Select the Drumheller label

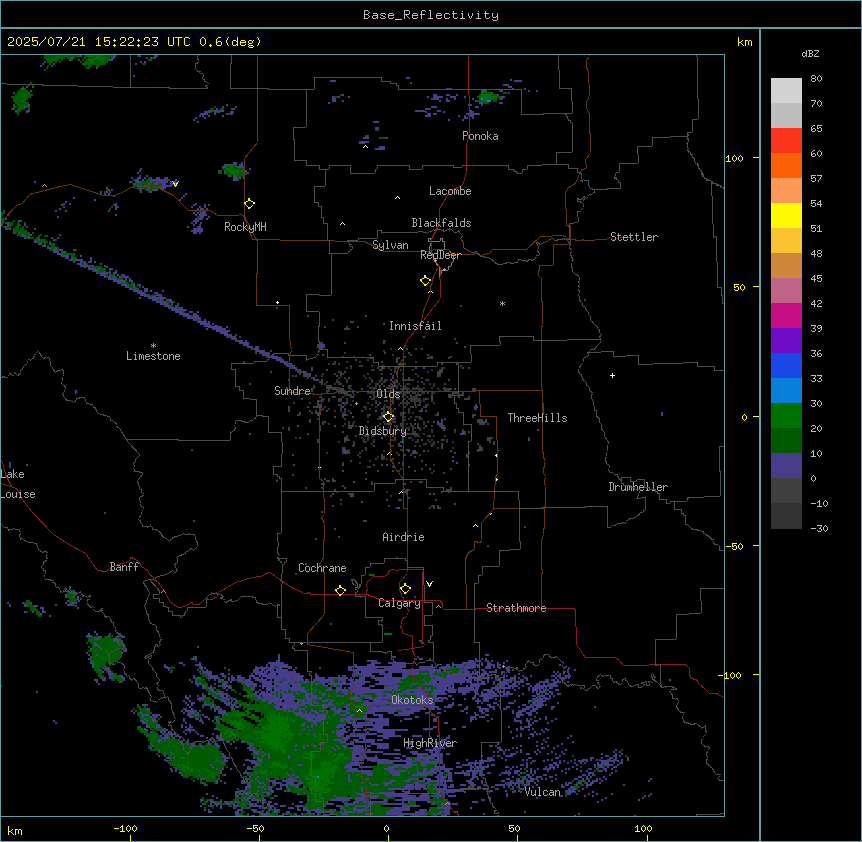tap(638, 487)
